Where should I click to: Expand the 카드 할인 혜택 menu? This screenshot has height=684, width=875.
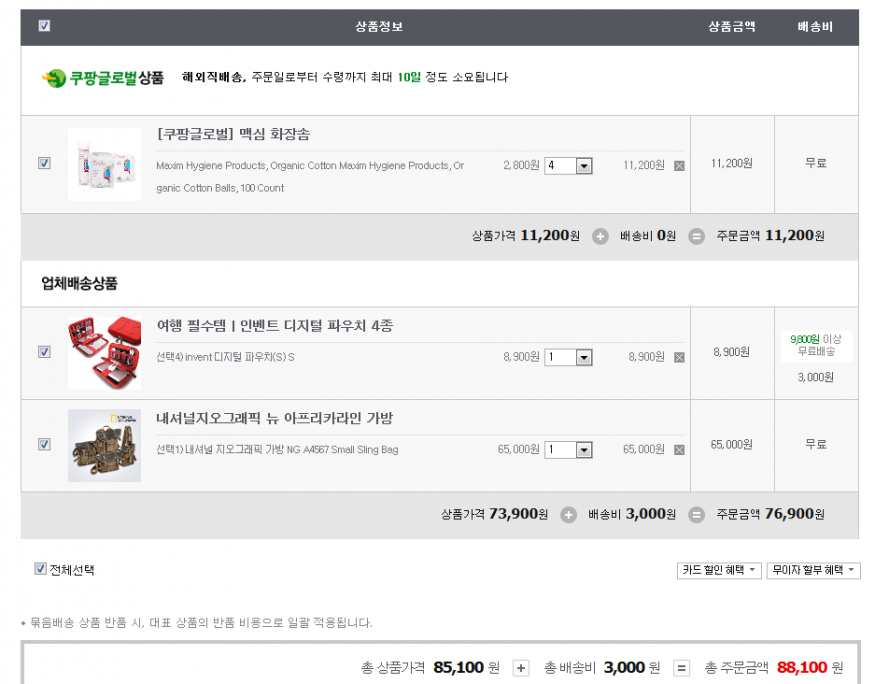point(719,570)
